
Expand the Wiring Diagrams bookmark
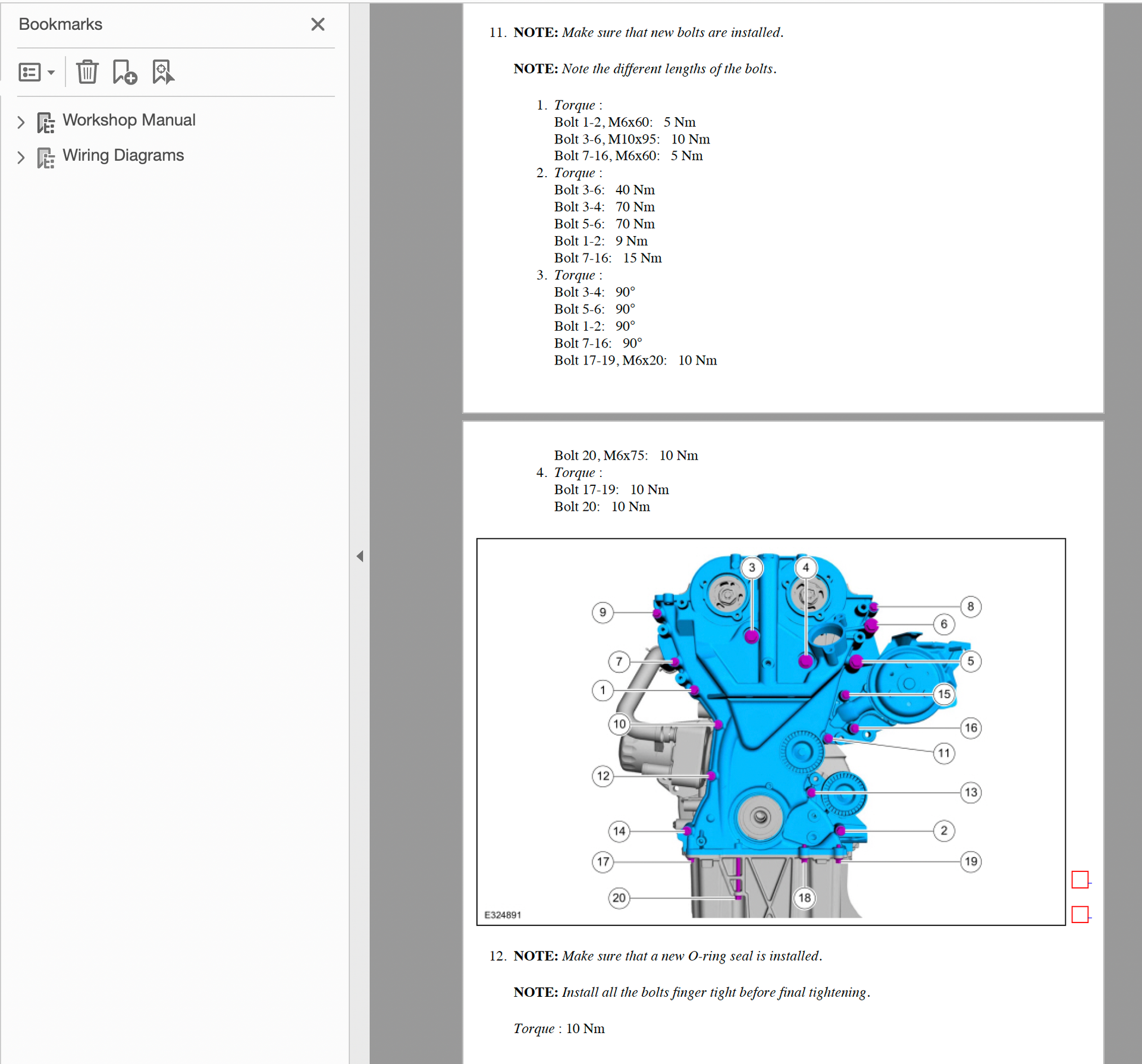(x=21, y=157)
